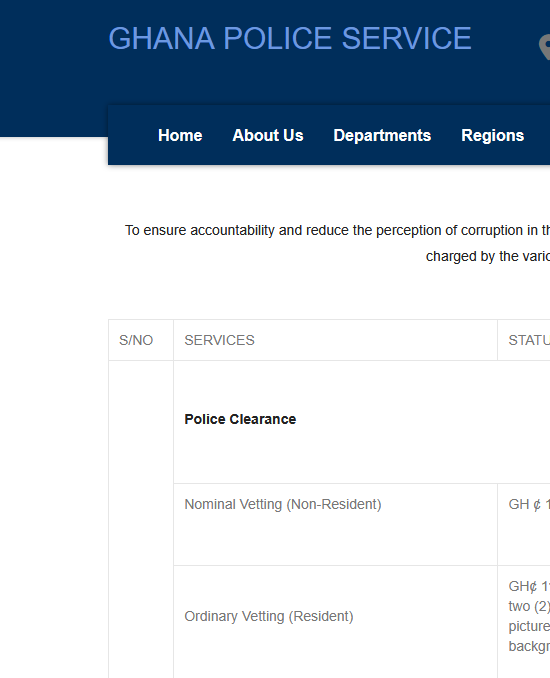Click the Police Clearance section heading

coord(240,419)
